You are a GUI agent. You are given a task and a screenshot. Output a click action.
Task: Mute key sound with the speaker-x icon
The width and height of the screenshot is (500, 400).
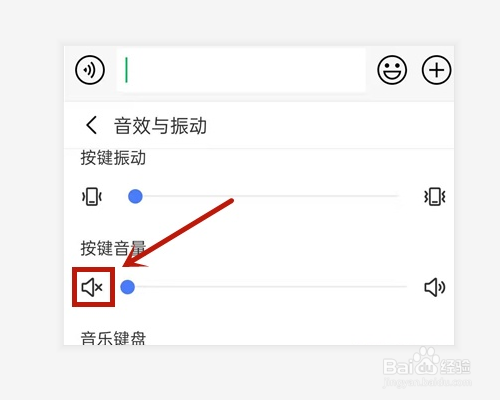92,287
